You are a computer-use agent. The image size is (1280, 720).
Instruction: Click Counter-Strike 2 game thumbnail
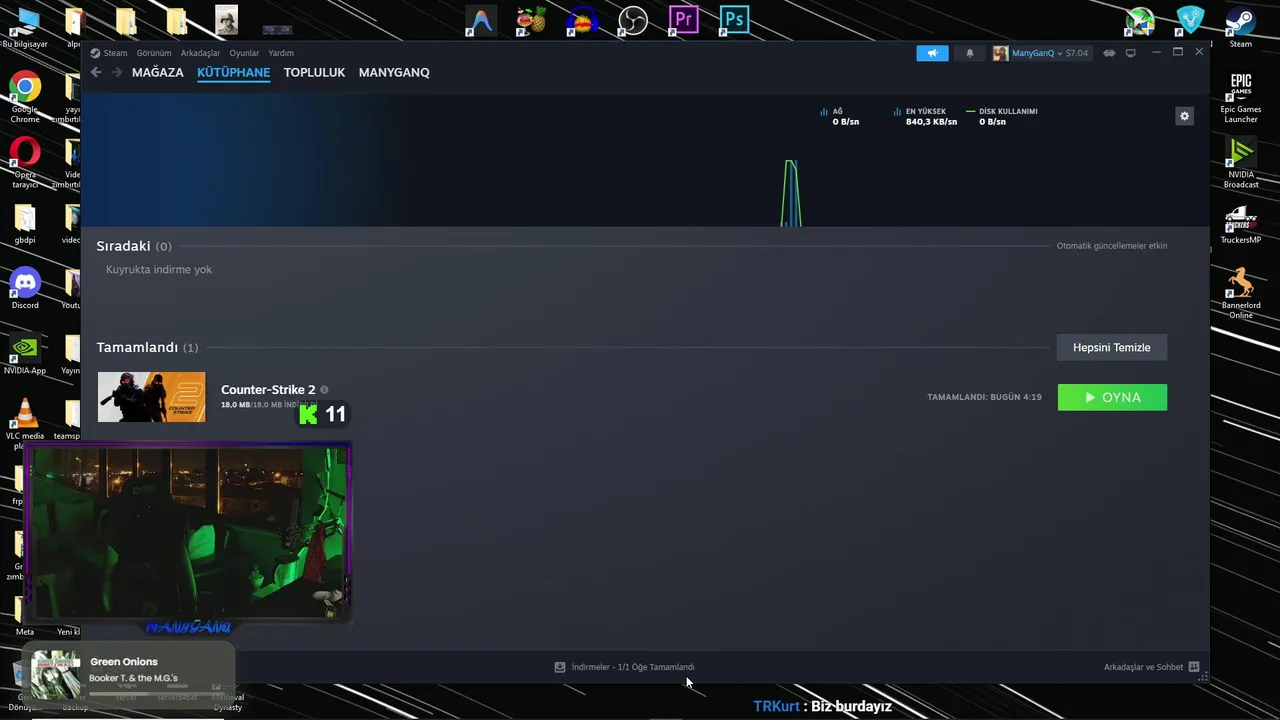coord(151,397)
